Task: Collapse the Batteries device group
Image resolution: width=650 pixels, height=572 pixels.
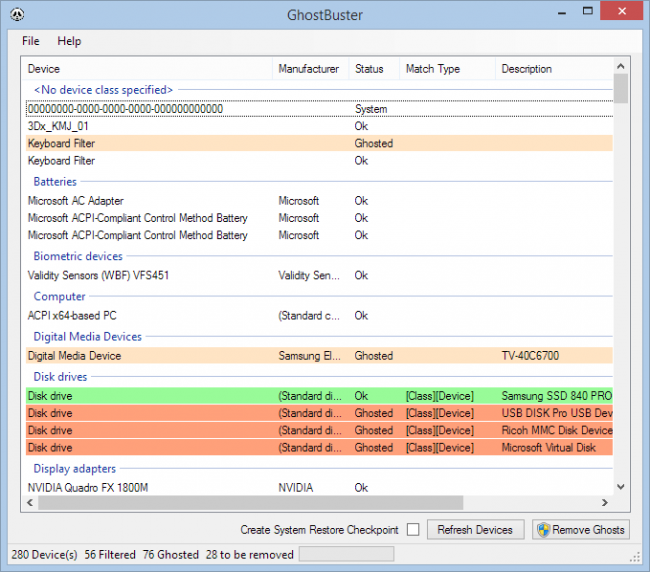Action: point(54,182)
